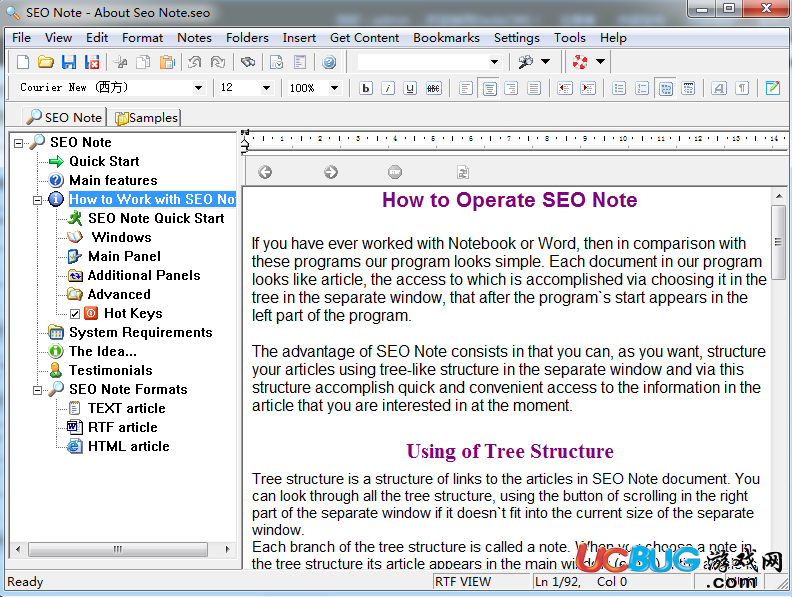Open the font settings 'A' icon
The height and width of the screenshot is (597, 792).
pyautogui.click(x=718, y=88)
